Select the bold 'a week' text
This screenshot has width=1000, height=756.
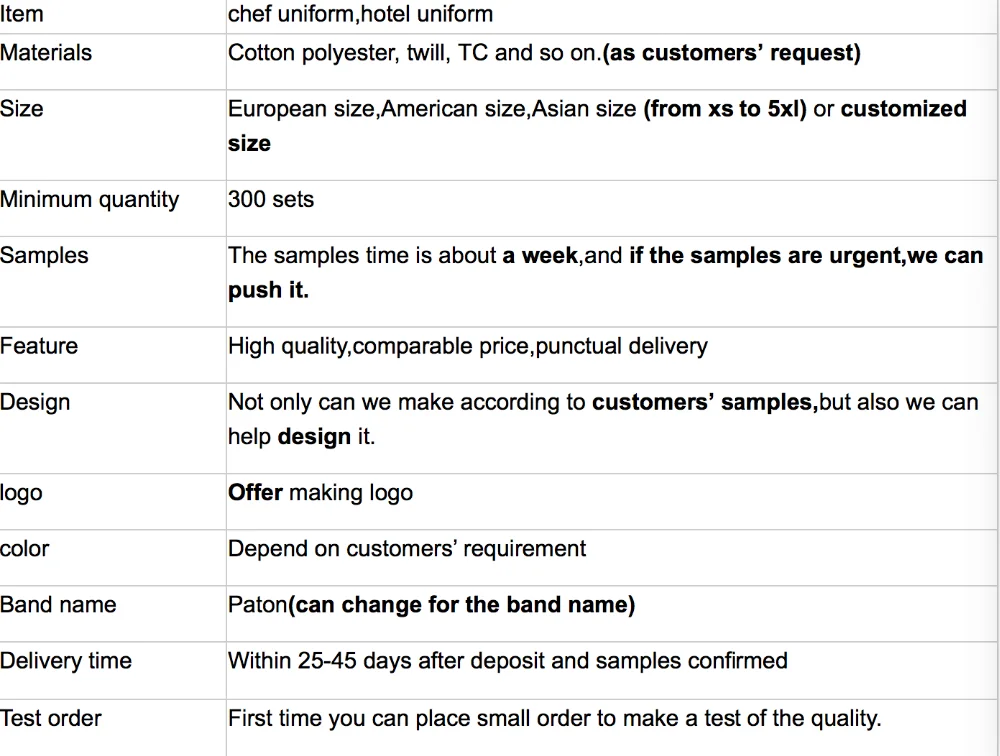(x=540, y=255)
